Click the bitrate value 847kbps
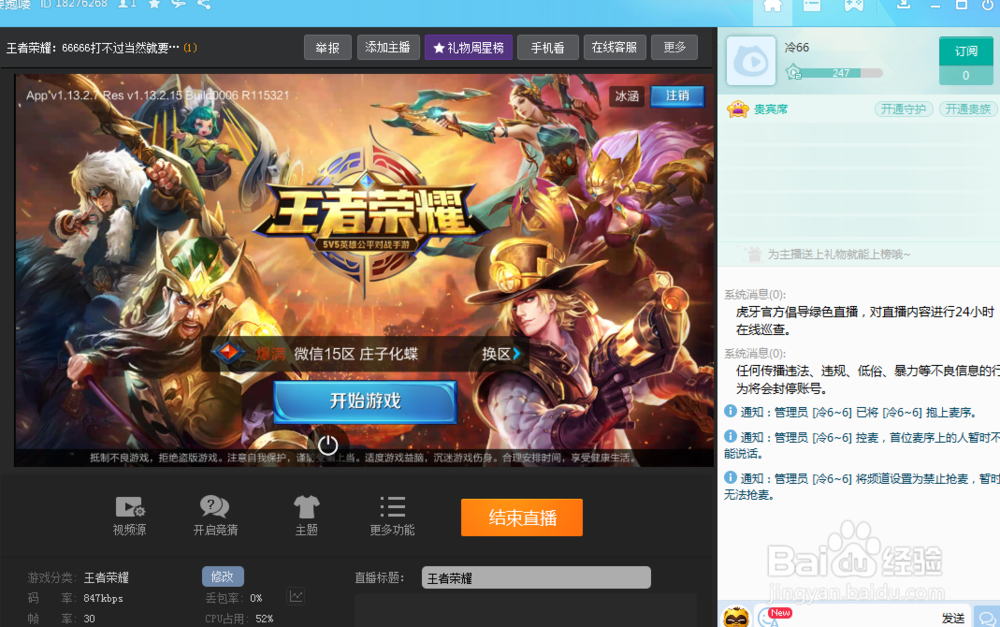The height and width of the screenshot is (627, 1000). coord(103,598)
